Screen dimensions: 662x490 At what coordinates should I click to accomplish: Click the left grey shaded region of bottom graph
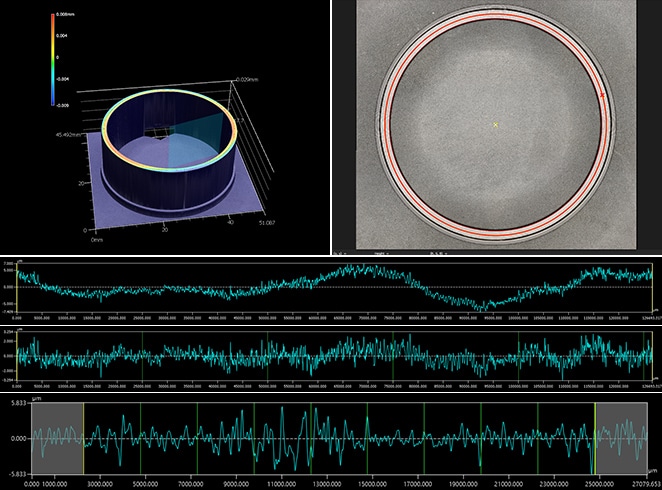click(x=56, y=439)
